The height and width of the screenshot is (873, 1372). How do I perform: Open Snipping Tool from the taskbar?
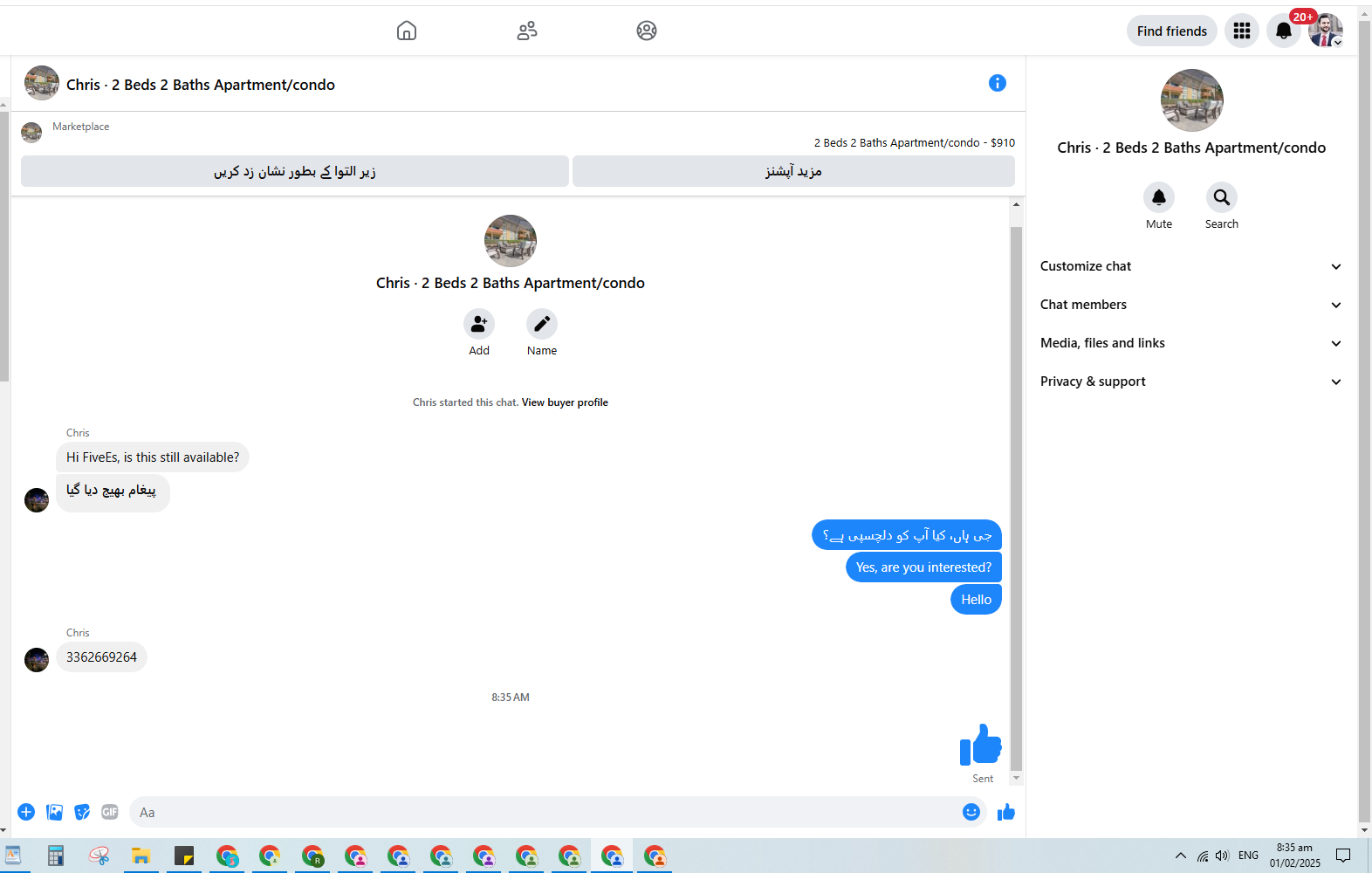pos(99,856)
